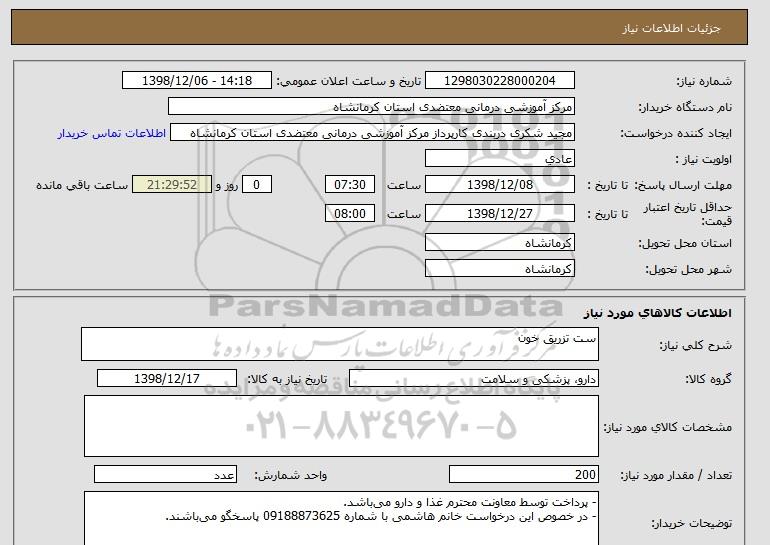Click the label تاریخ و ساعت اعلان عمومی

[x=349, y=81]
